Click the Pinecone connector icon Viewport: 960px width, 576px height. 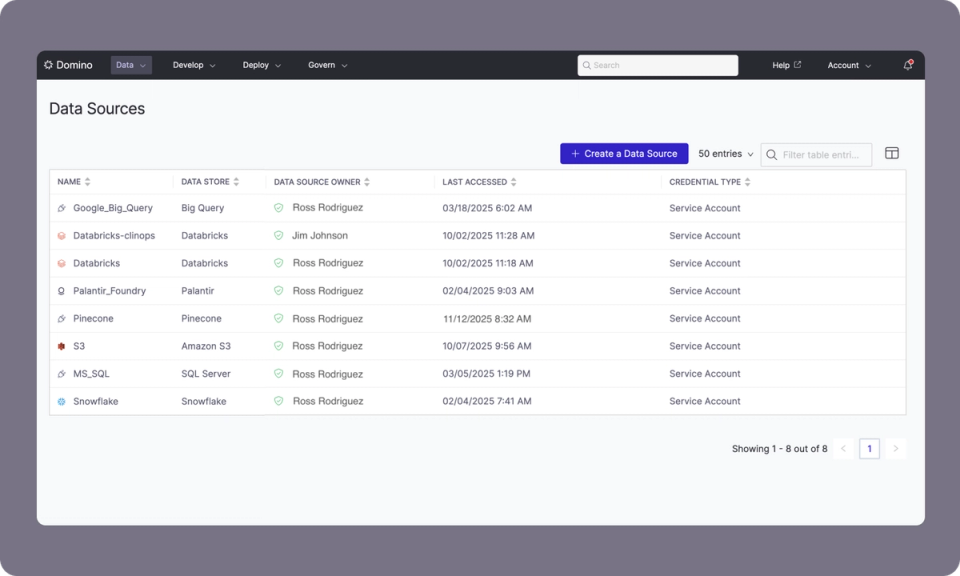(x=61, y=318)
